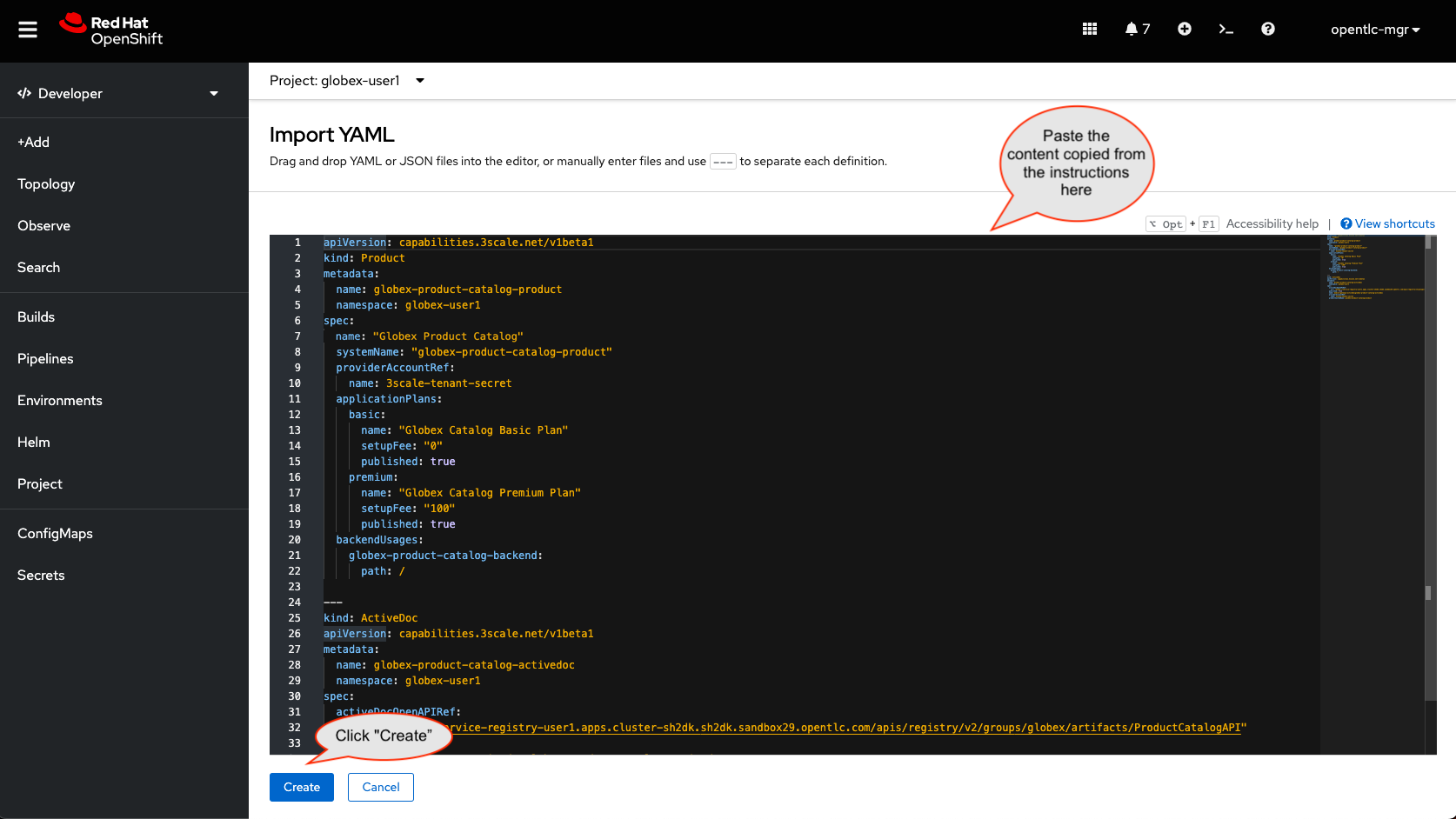Expand the Developer perspective switcher
The image size is (1456, 819).
tap(124, 93)
